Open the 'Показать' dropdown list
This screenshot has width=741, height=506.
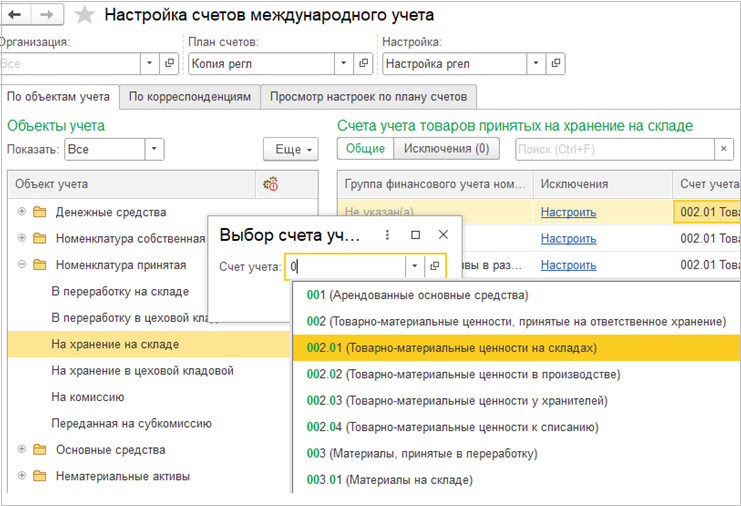click(154, 149)
